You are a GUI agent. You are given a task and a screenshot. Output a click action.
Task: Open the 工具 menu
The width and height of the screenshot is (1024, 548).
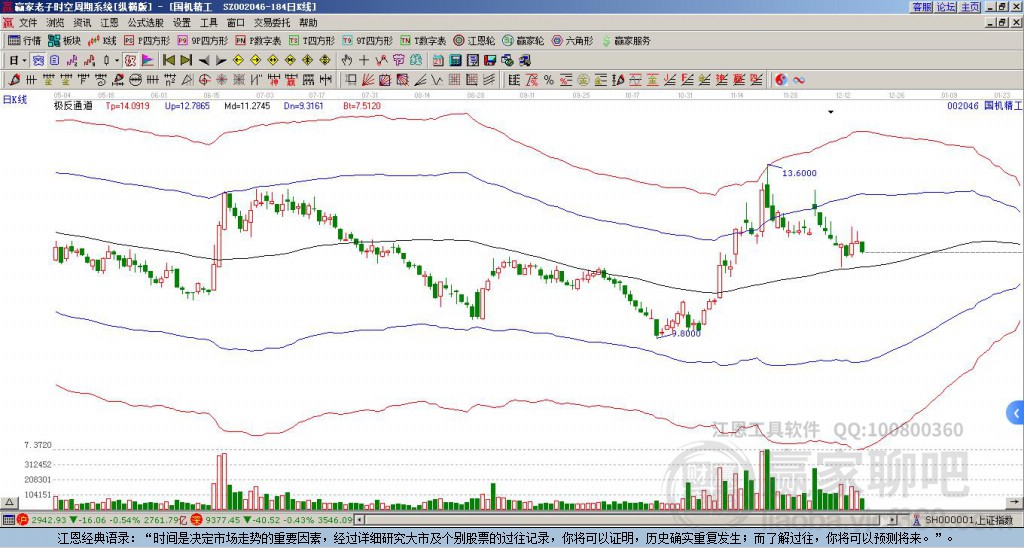208,23
